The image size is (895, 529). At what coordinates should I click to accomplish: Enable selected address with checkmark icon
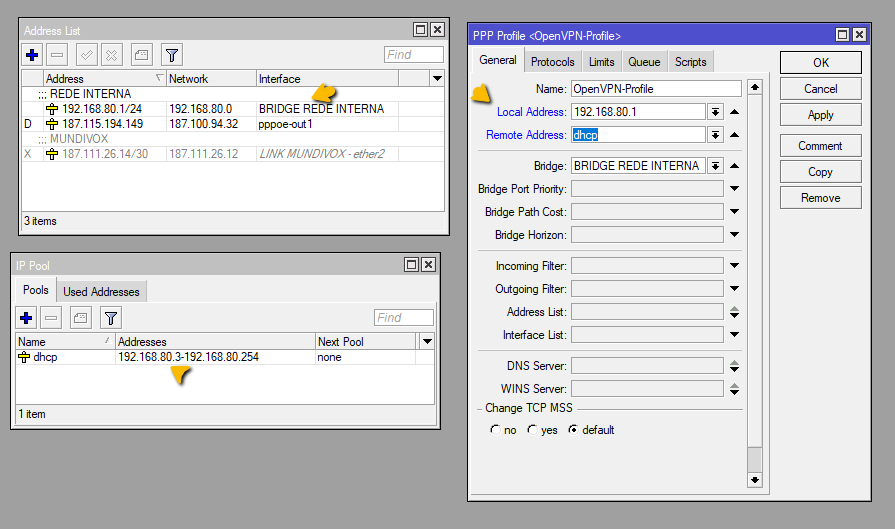[x=86, y=55]
